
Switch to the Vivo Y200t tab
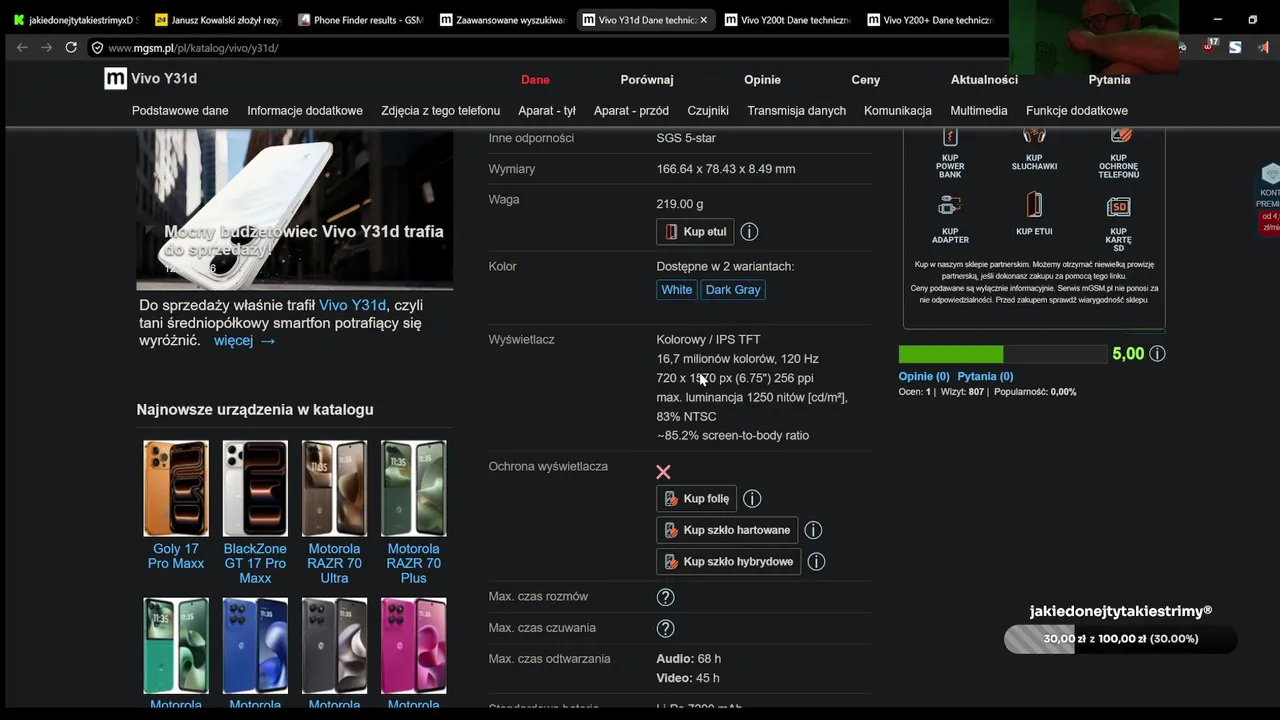[x=788, y=20]
